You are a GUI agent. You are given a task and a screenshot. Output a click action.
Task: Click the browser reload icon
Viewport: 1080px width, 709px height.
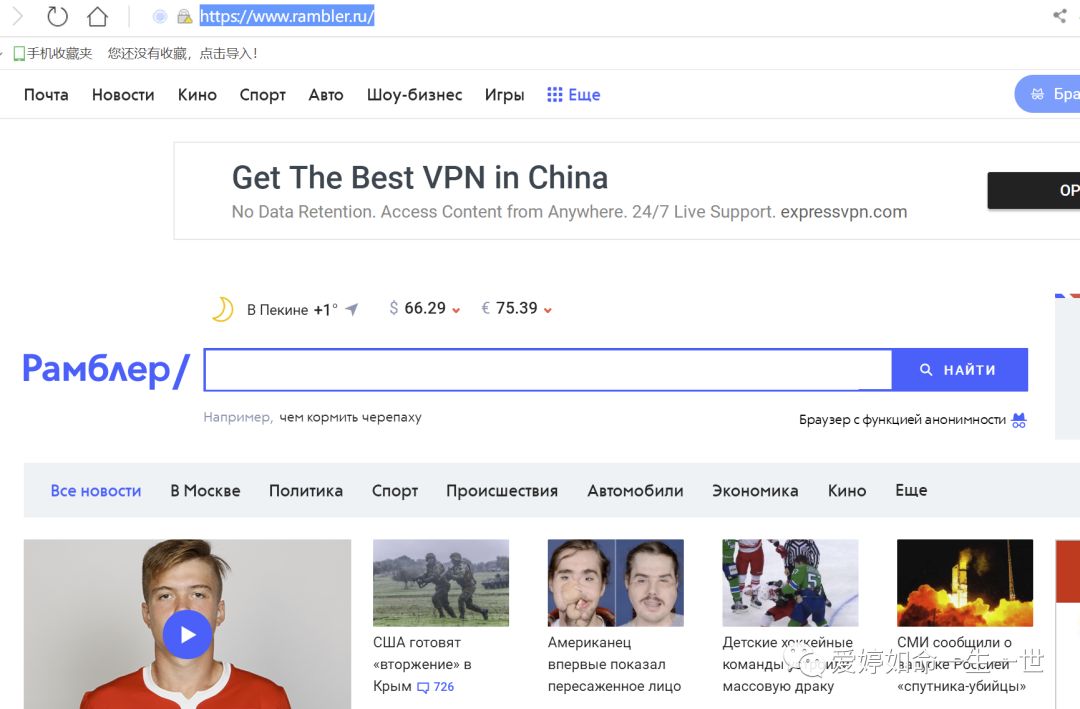pyautogui.click(x=57, y=16)
